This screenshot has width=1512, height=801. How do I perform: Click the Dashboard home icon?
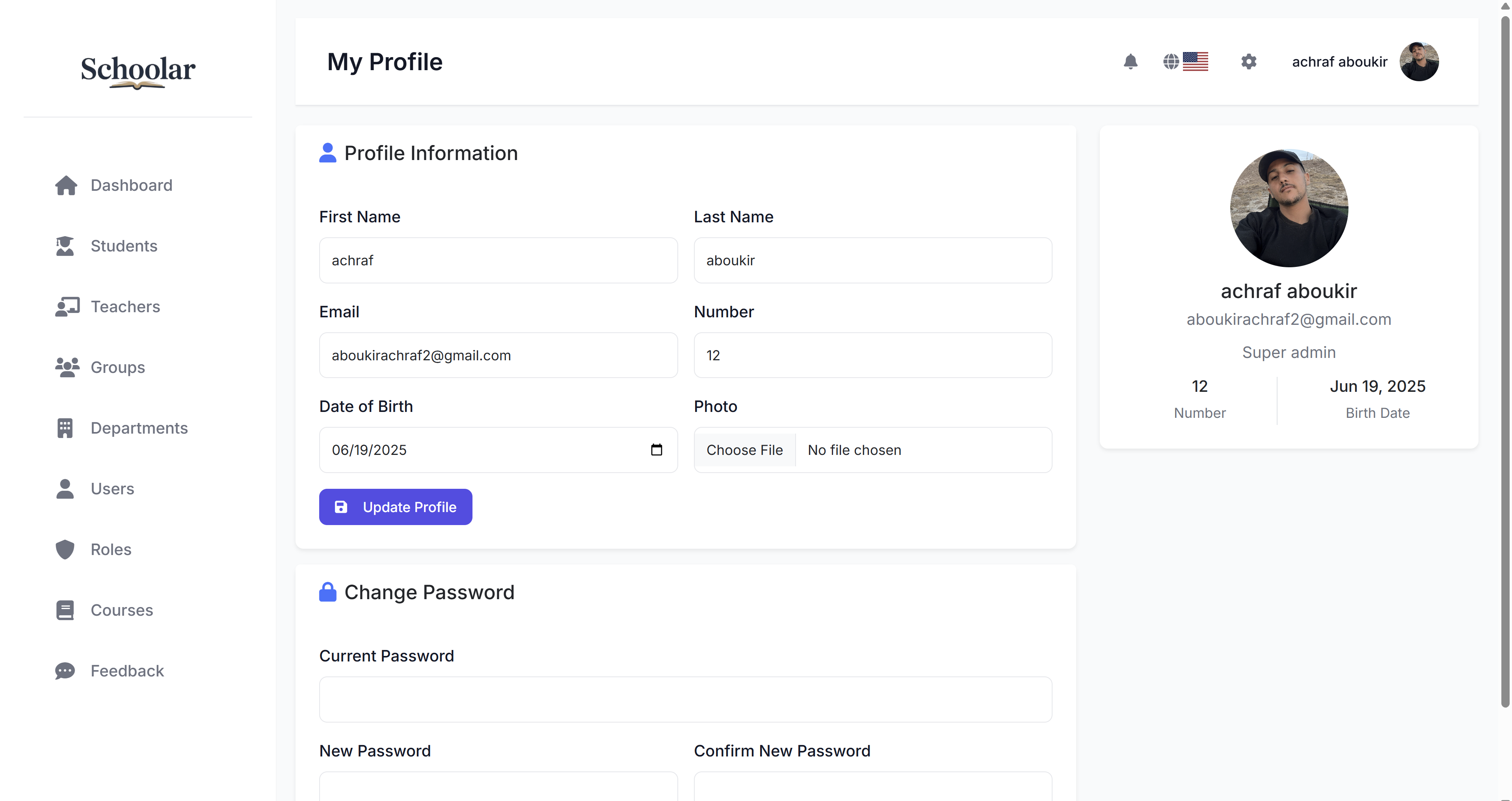(x=66, y=186)
